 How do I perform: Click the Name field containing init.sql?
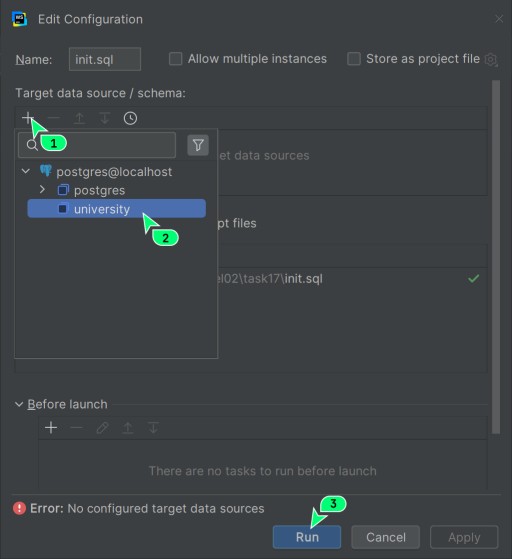point(105,59)
